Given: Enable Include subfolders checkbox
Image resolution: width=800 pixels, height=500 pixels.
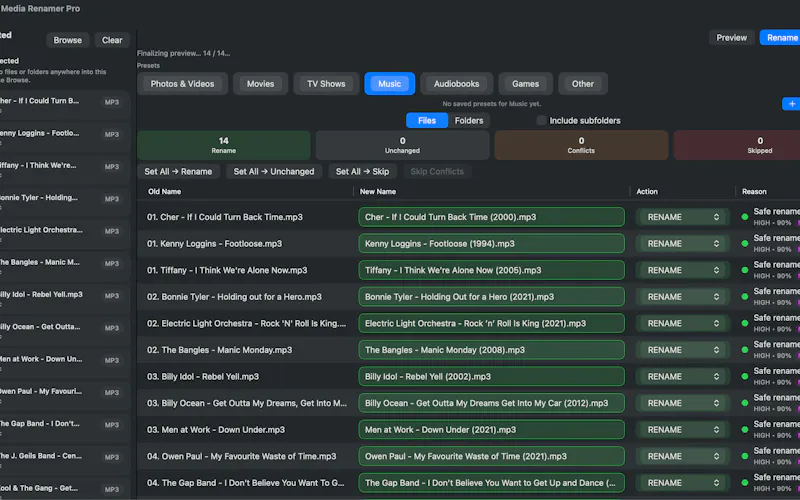Looking at the screenshot, I should point(541,120).
